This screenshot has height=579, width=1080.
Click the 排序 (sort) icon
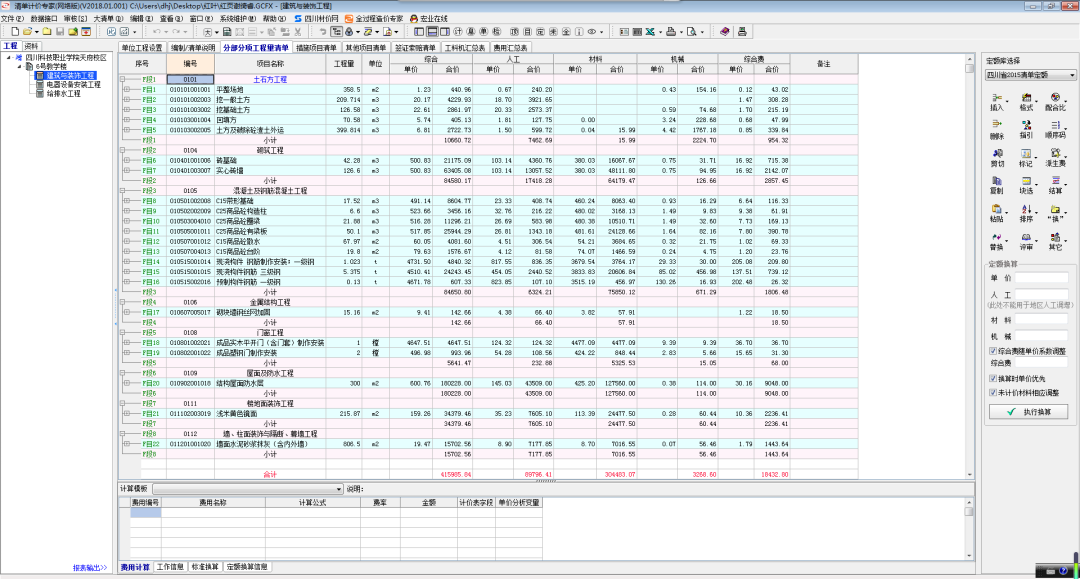coord(1026,214)
